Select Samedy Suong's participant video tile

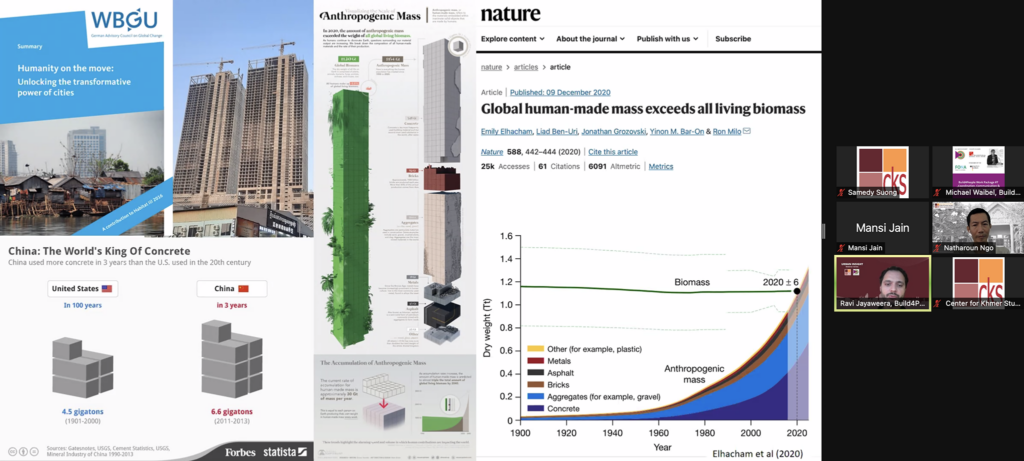point(882,172)
